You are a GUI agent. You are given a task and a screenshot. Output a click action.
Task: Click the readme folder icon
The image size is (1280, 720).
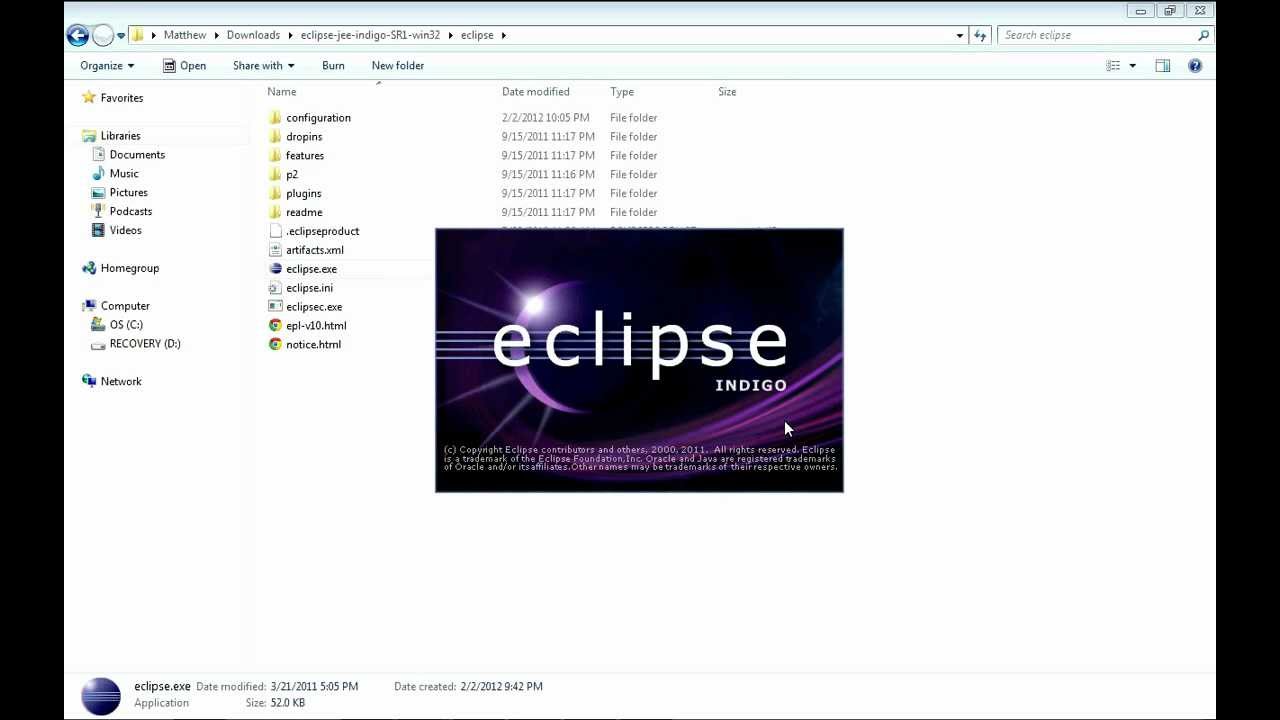275,213
